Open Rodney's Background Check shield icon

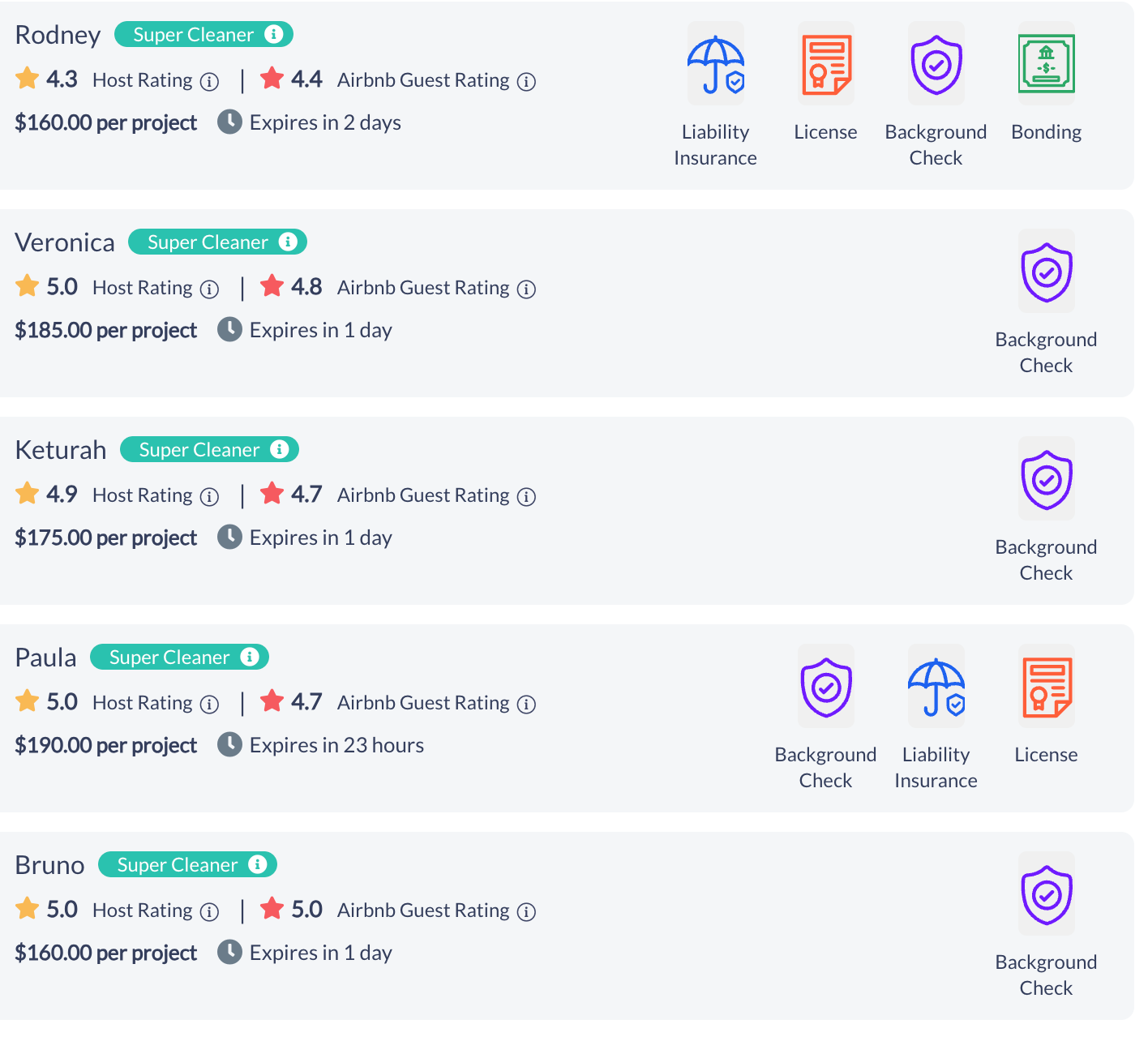point(936,65)
